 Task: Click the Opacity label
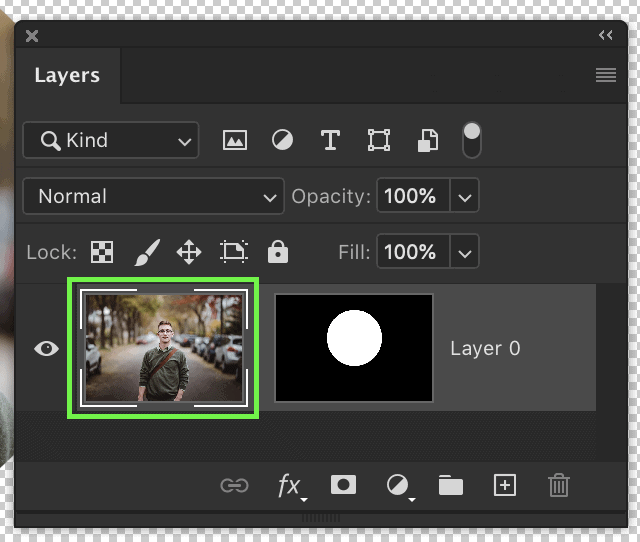(331, 196)
